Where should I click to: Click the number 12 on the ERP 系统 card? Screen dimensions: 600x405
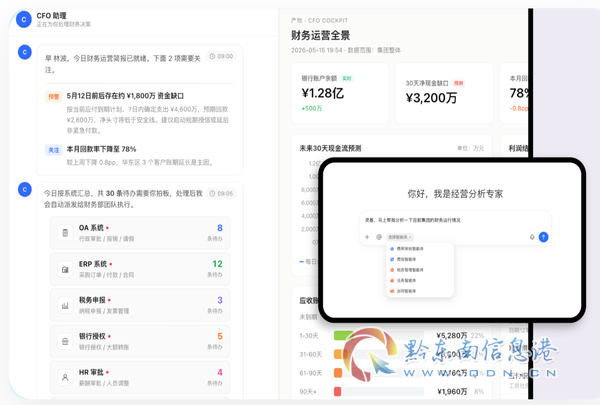(217, 264)
